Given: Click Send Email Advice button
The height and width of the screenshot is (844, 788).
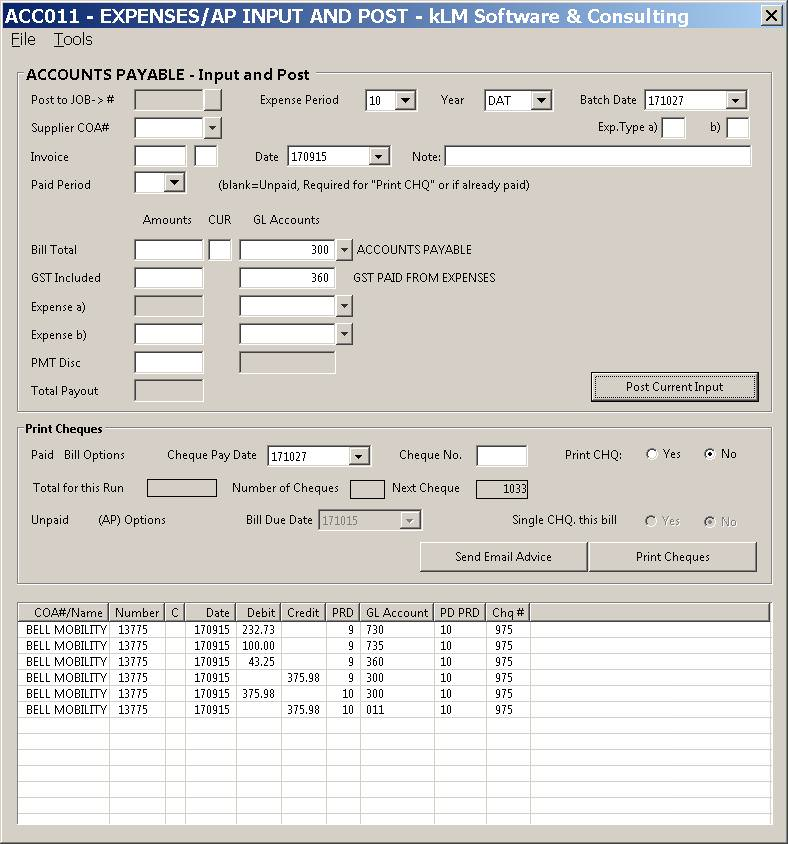Looking at the screenshot, I should (503, 557).
